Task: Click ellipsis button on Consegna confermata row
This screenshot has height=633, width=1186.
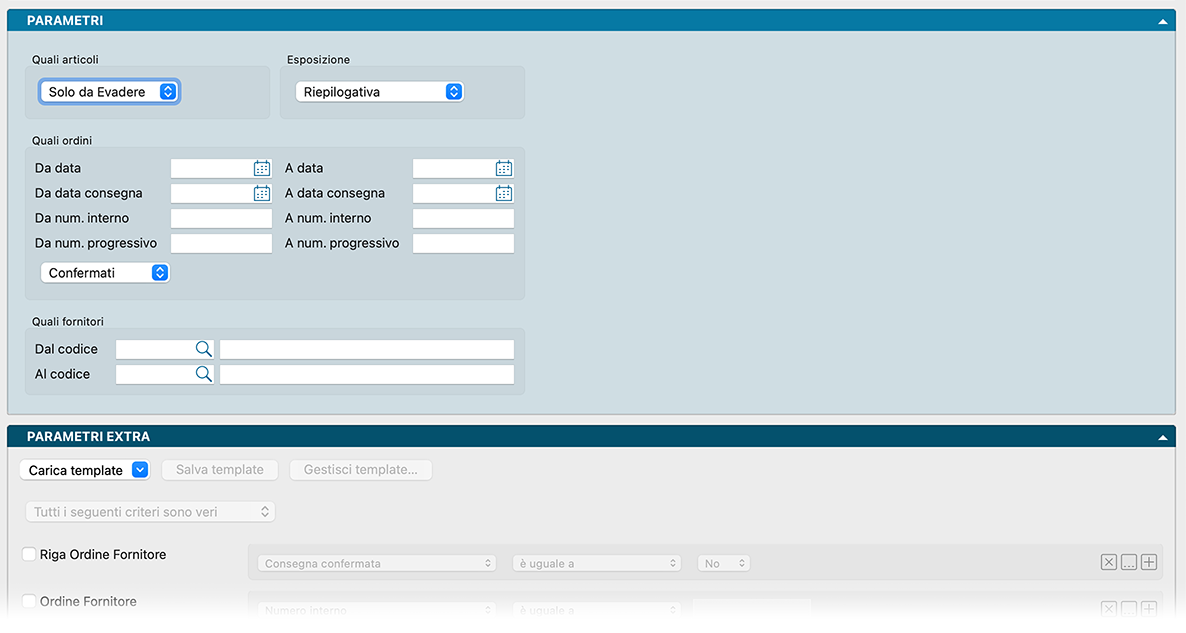Action: coord(1128,563)
